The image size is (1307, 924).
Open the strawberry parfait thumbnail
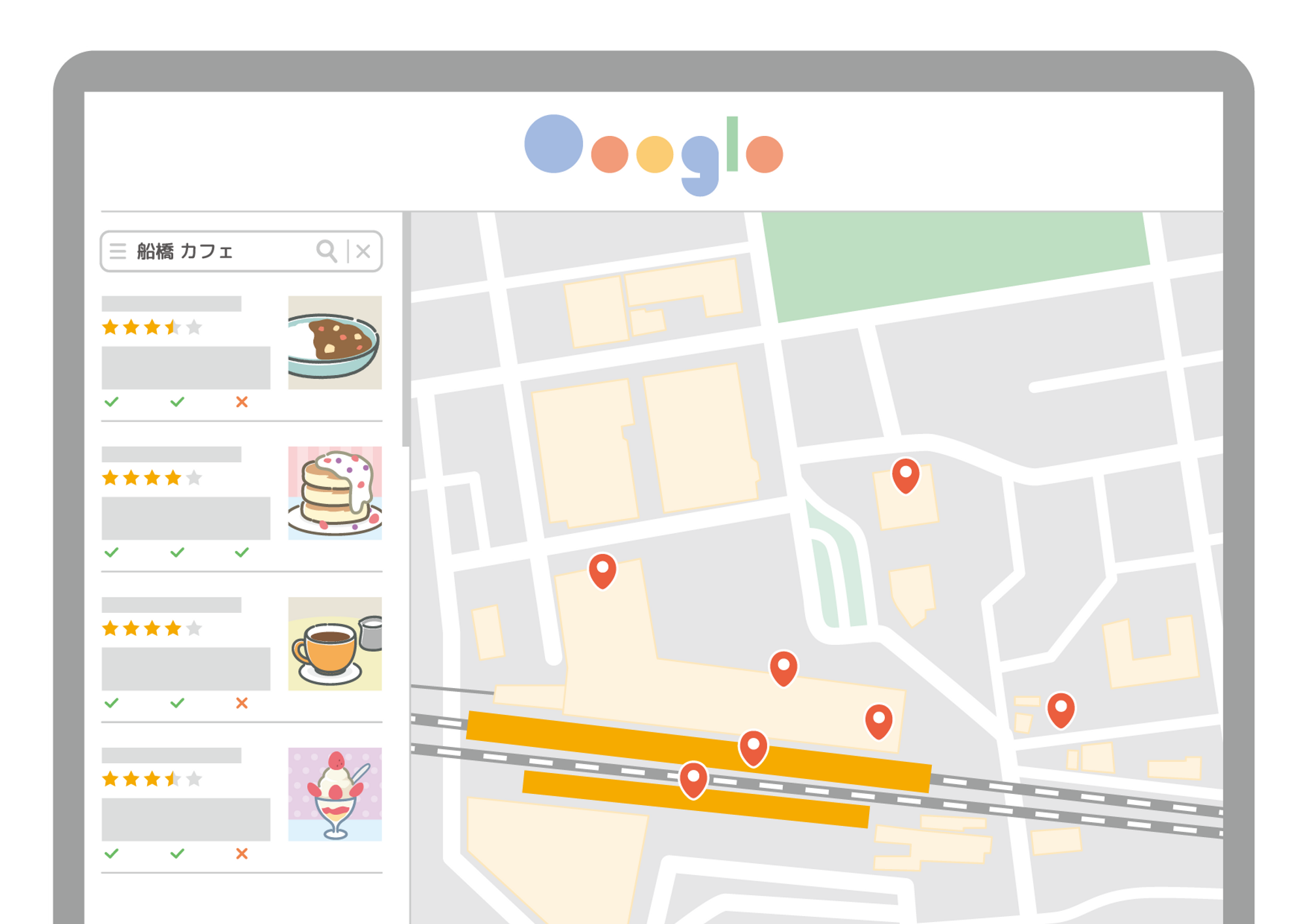click(x=335, y=793)
